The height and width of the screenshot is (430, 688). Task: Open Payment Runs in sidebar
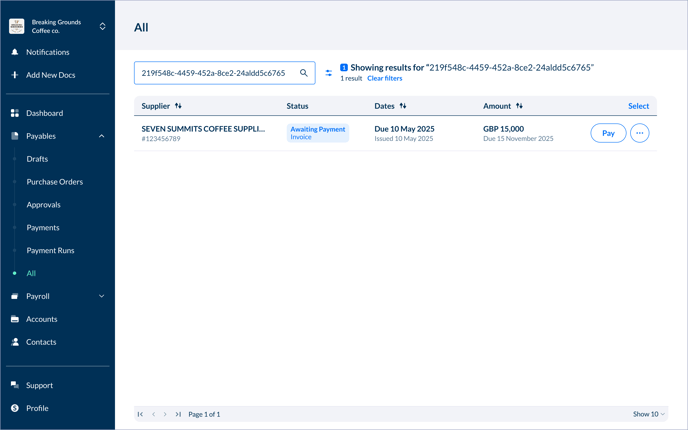pyautogui.click(x=50, y=250)
